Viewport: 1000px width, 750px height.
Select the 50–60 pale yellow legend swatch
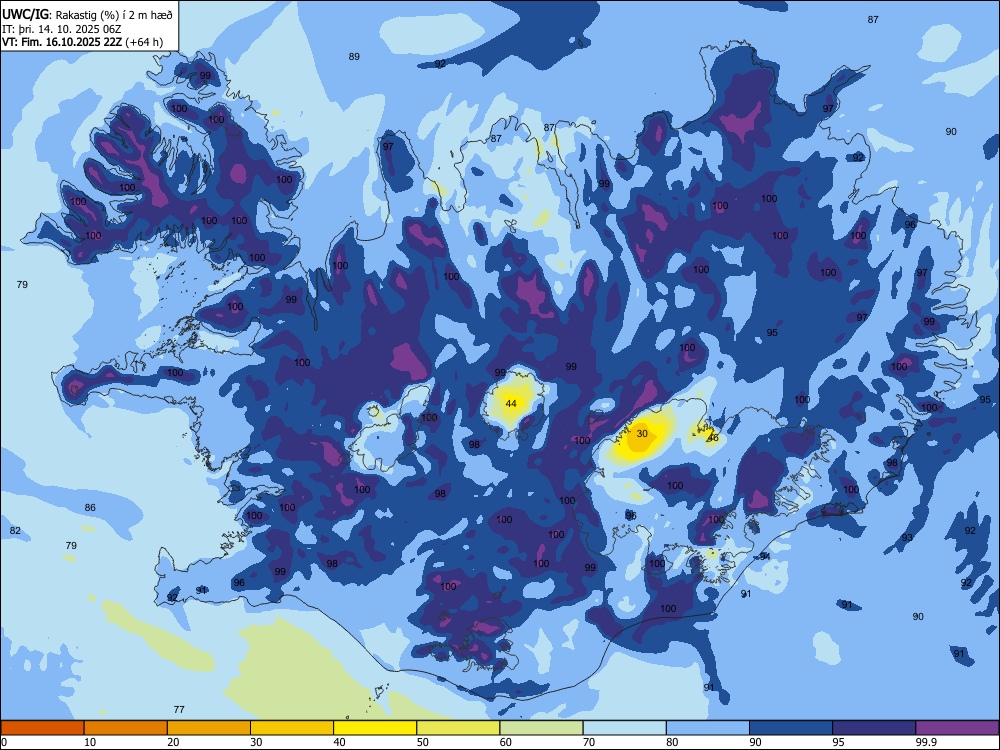(x=458, y=728)
